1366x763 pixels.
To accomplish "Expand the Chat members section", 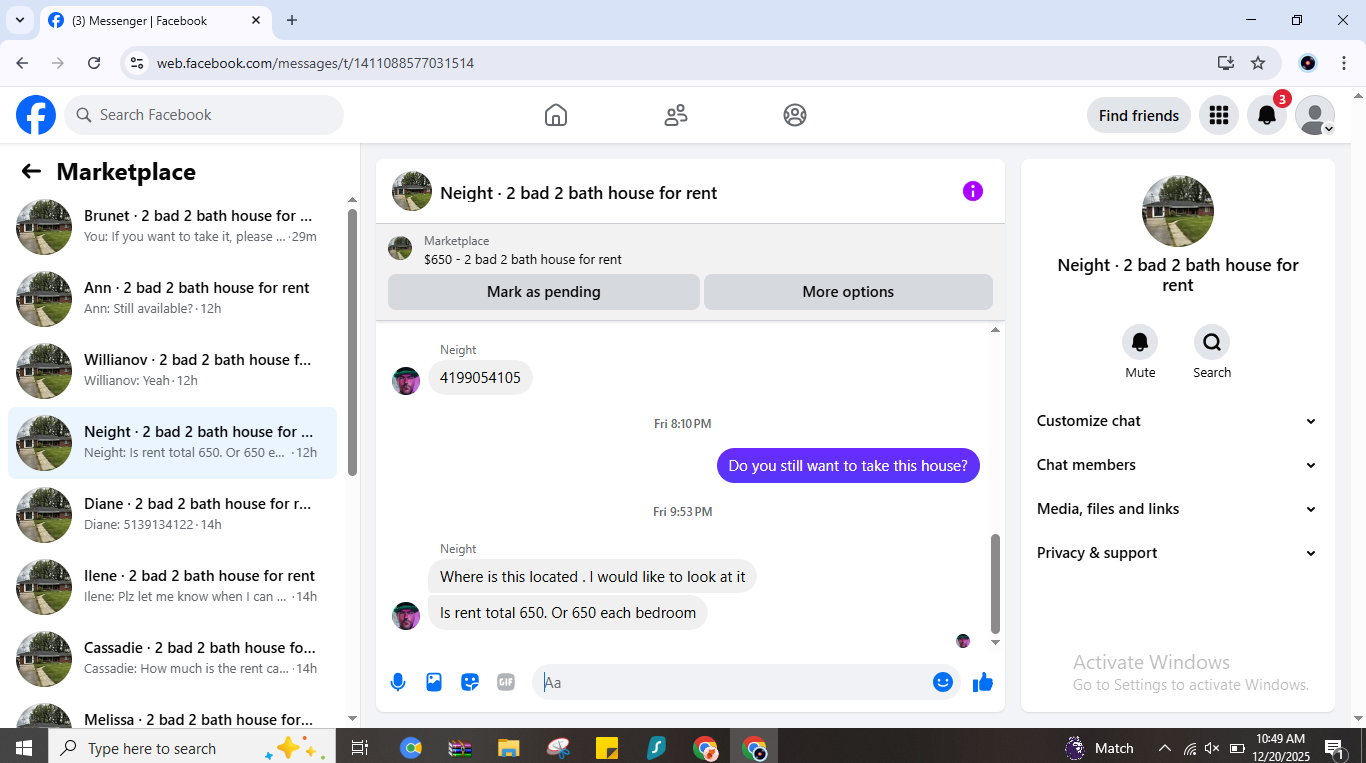I will pyautogui.click(x=1177, y=465).
